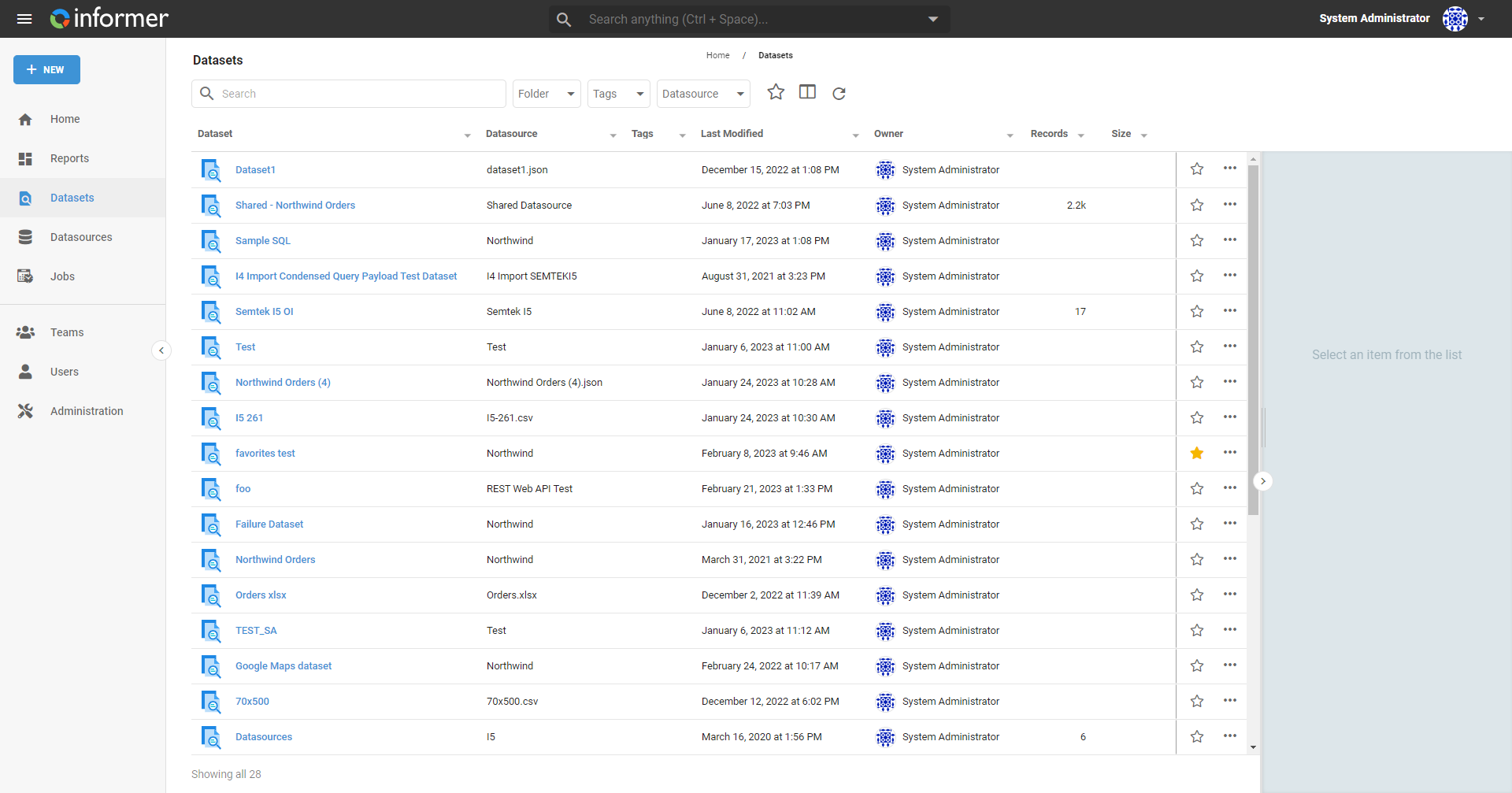Open user account dropdown arrow
This screenshot has height=793, width=1512.
pyautogui.click(x=1481, y=19)
